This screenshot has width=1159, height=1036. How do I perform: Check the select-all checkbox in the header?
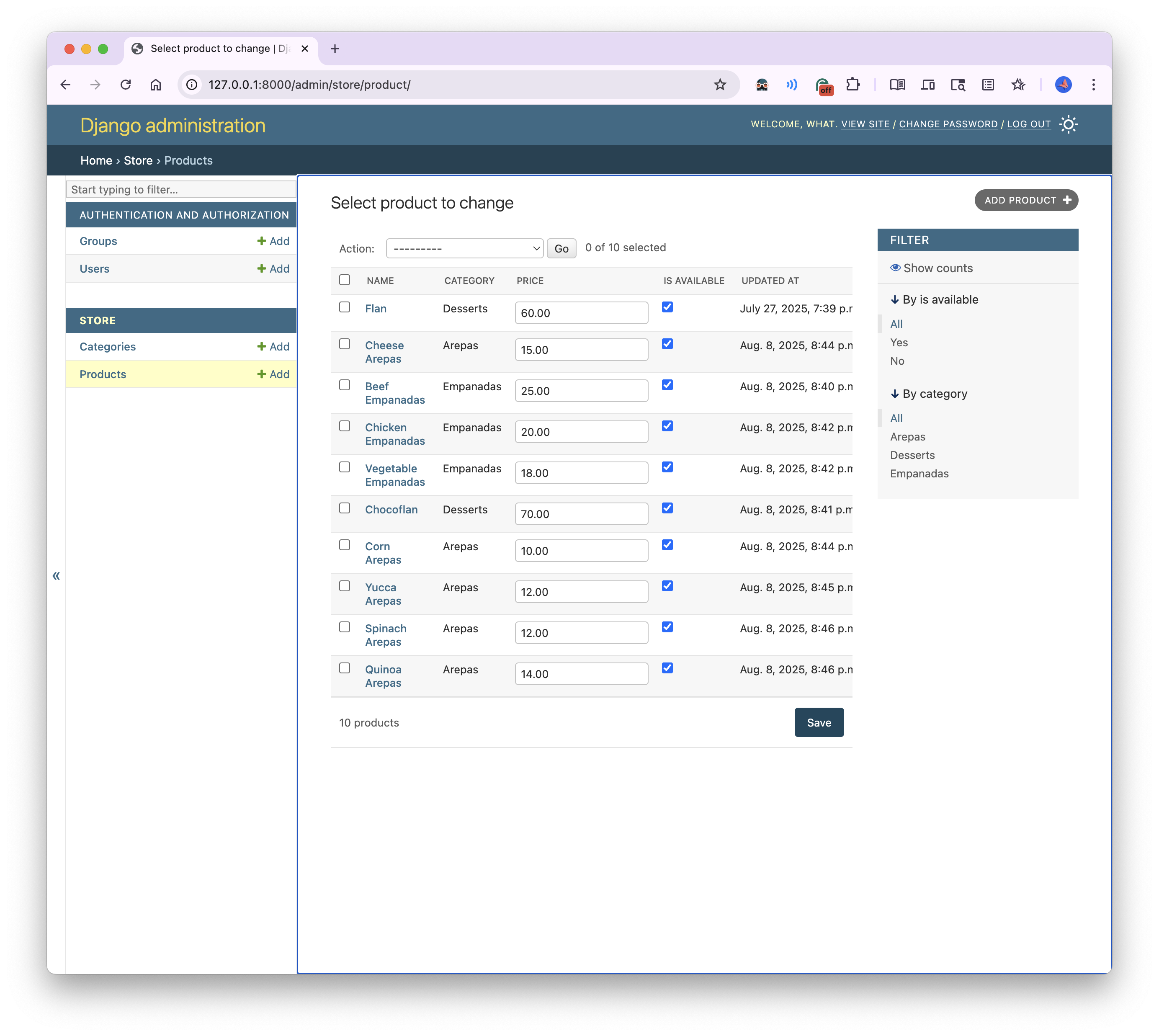345,279
